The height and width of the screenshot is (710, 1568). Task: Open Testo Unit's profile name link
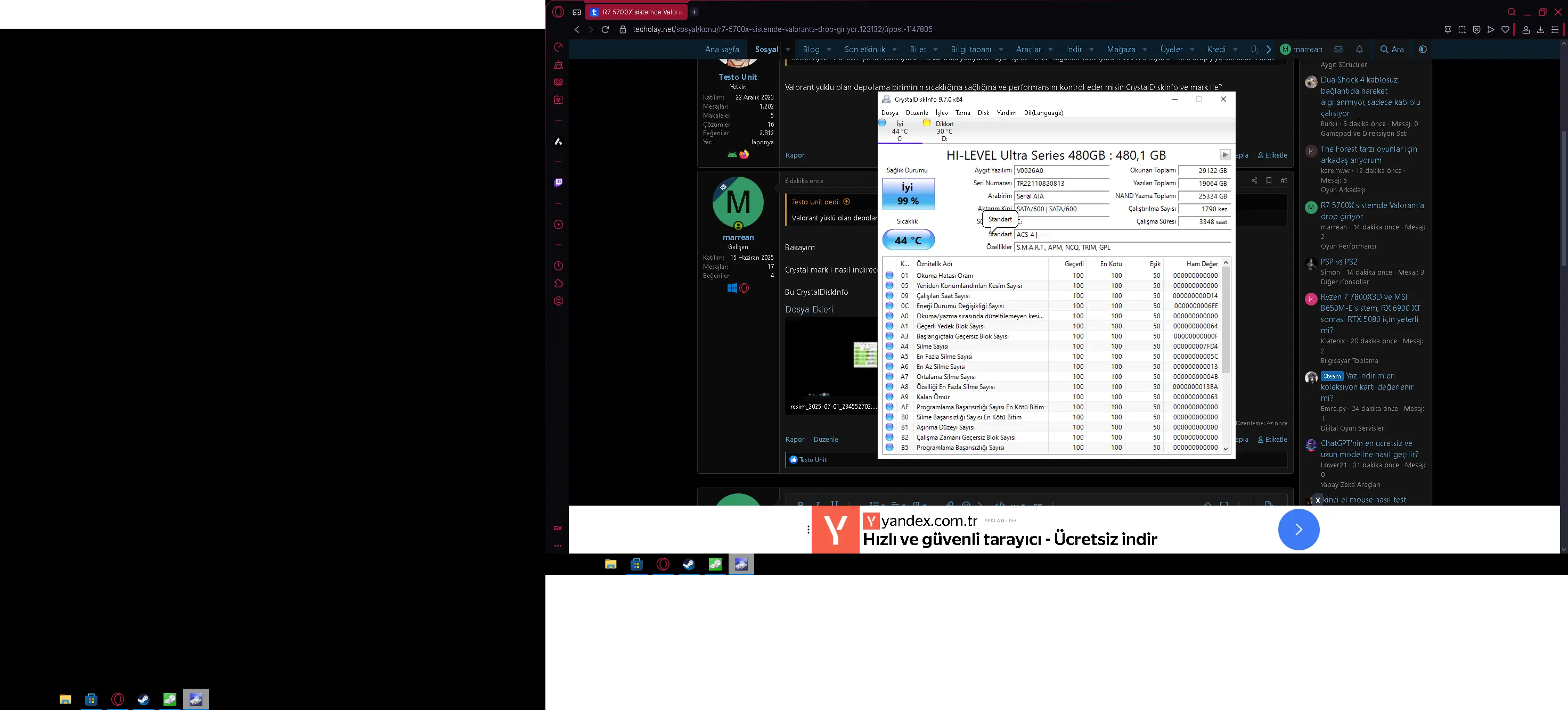tap(738, 77)
